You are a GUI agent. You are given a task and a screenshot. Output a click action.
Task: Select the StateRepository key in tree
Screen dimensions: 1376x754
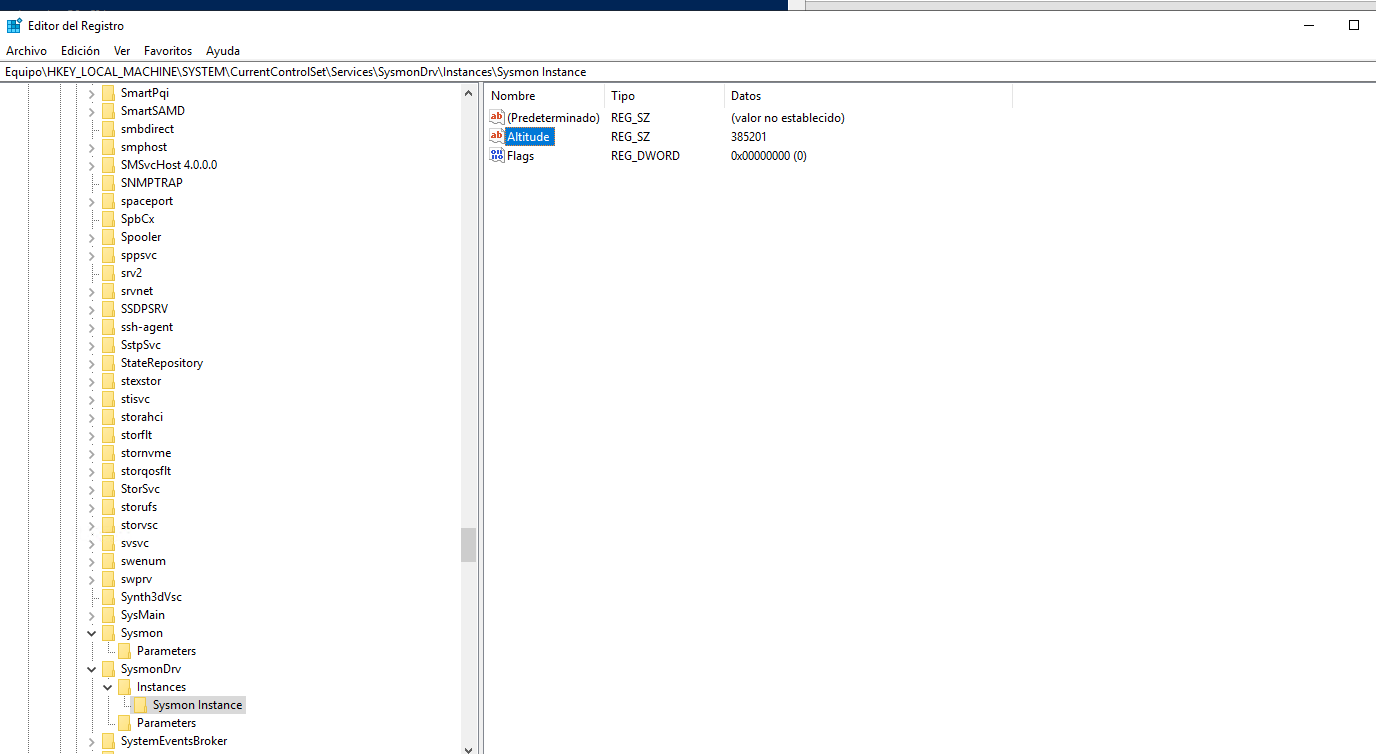[x=161, y=363]
